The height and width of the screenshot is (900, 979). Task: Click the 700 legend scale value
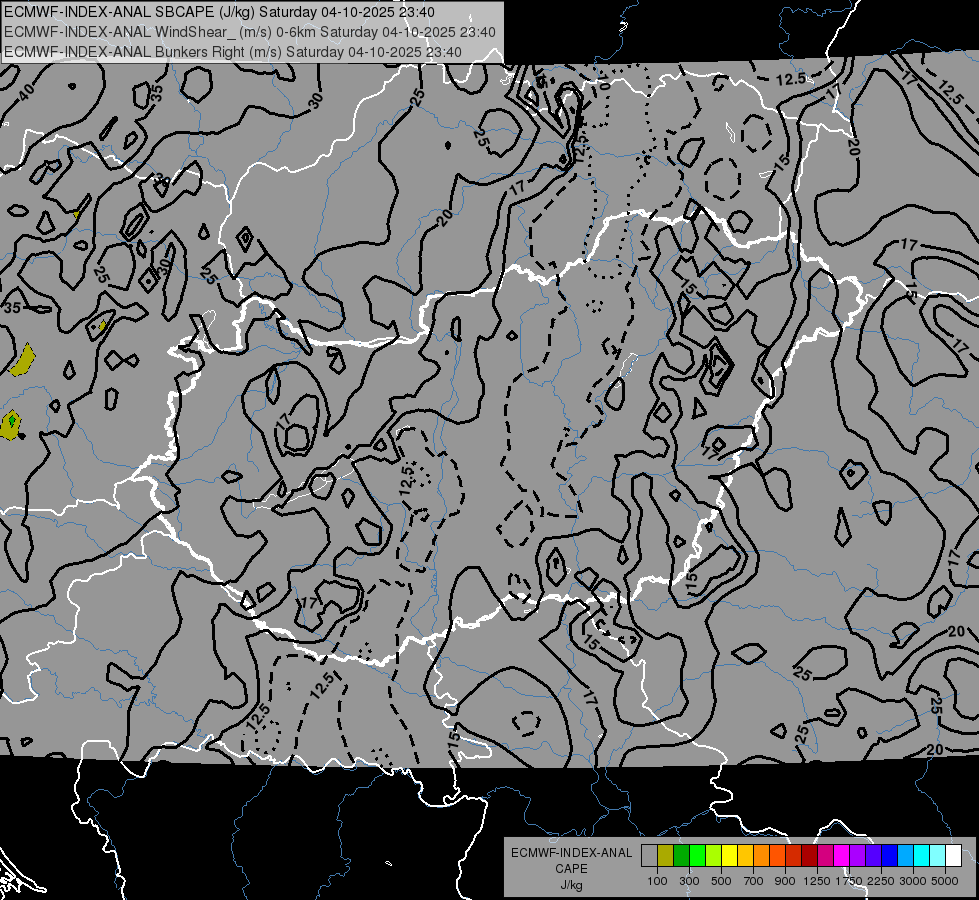click(x=753, y=881)
